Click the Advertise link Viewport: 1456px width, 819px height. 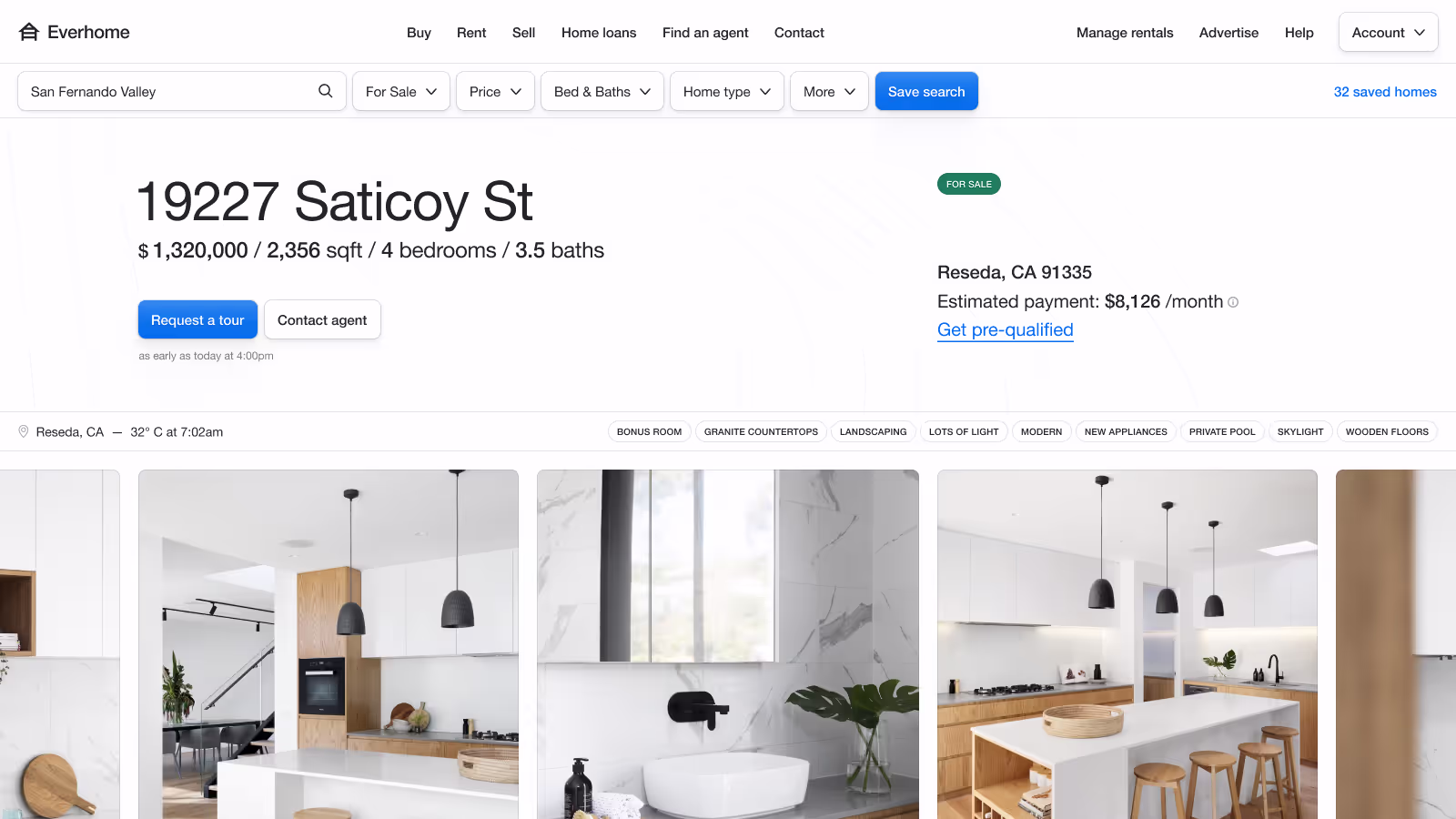coord(1228,33)
